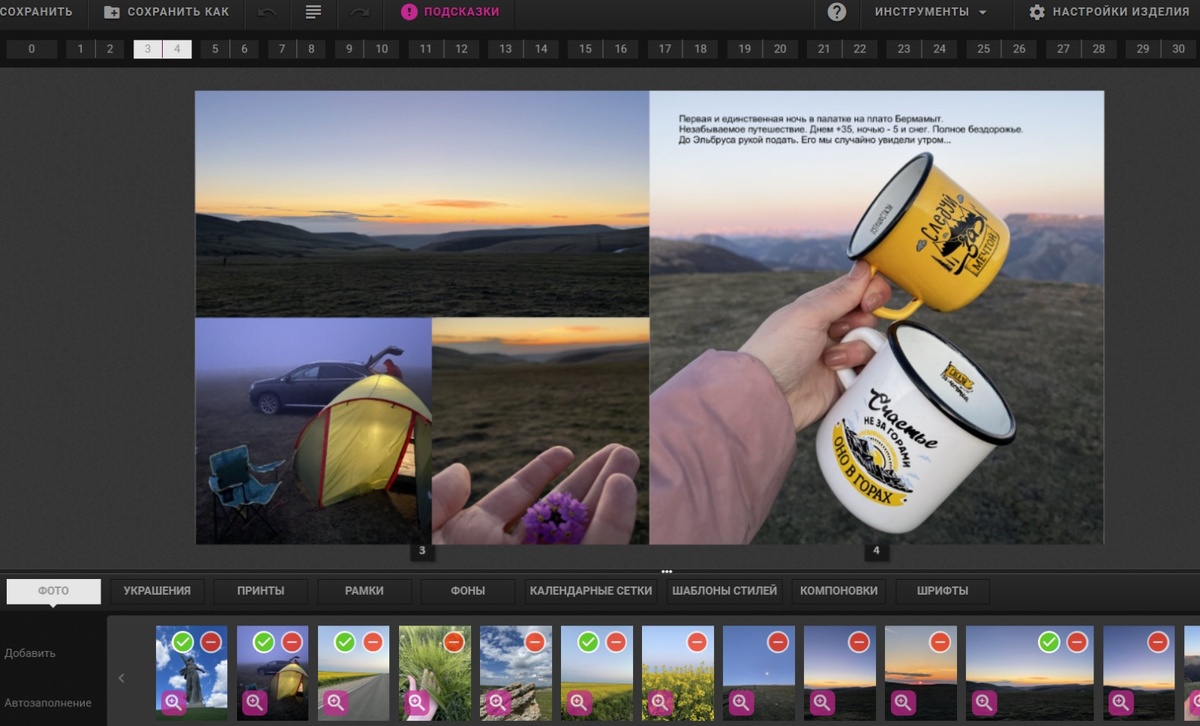Switch to the РАМКИ tab

364,591
